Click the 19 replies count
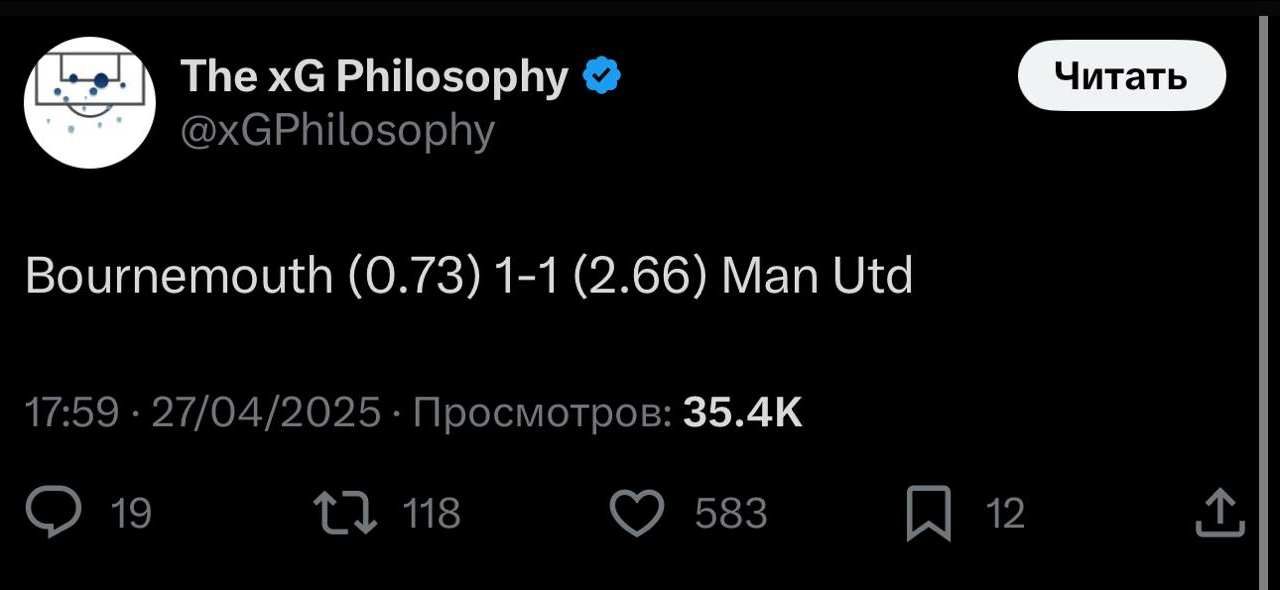This screenshot has height=590, width=1280. coord(131,514)
